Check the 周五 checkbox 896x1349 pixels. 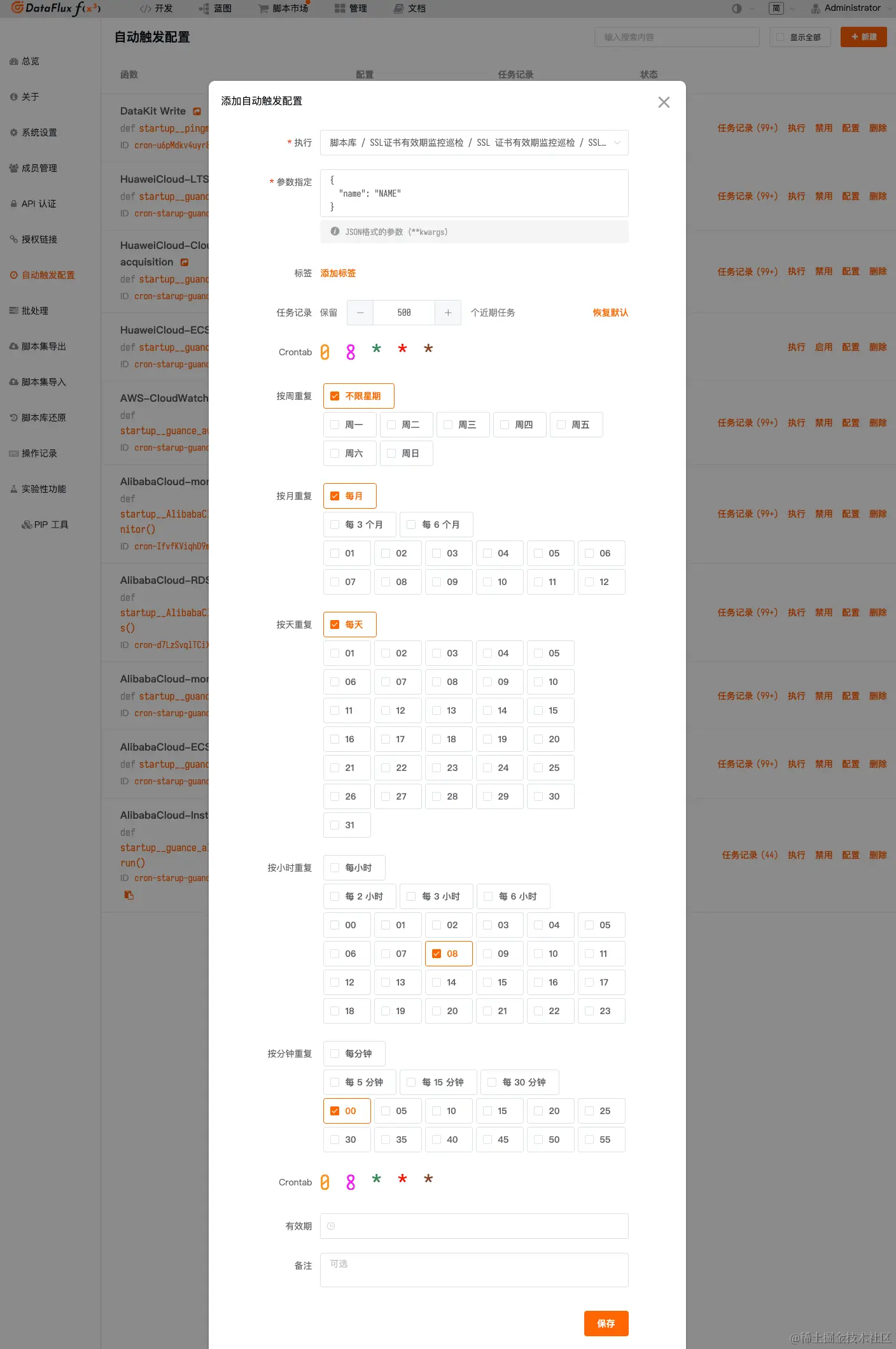tap(577, 425)
